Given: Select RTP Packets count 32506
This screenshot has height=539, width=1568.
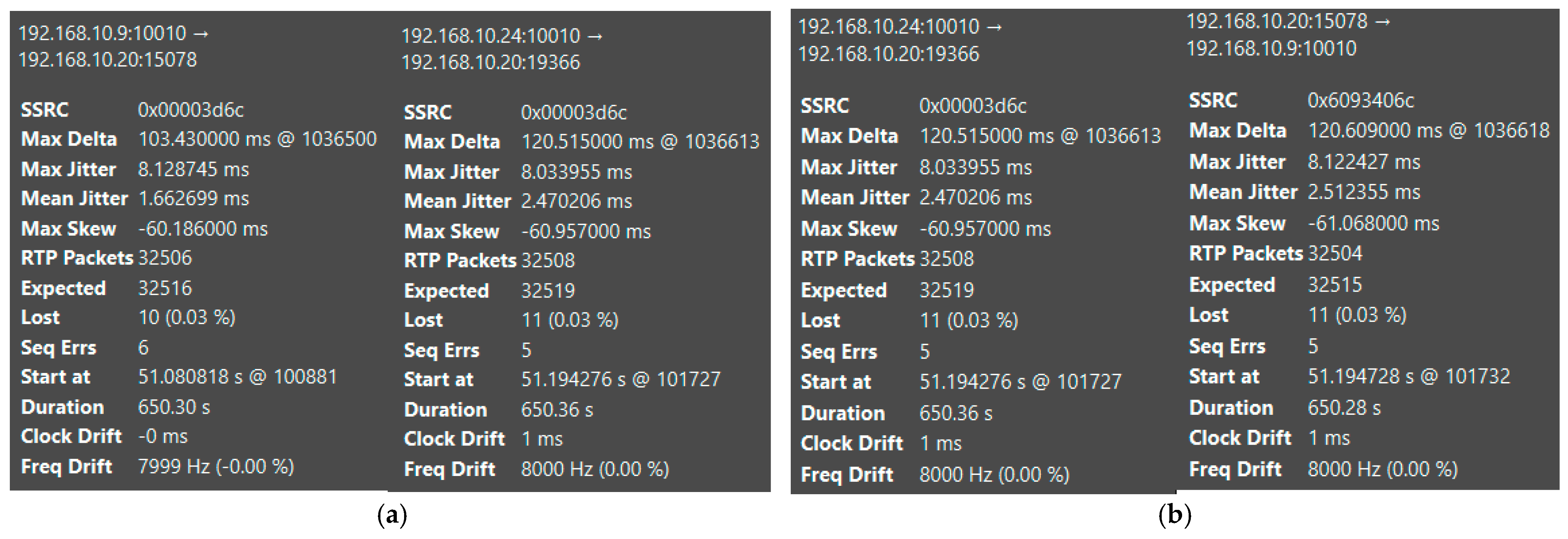Looking at the screenshot, I should coord(165,257).
